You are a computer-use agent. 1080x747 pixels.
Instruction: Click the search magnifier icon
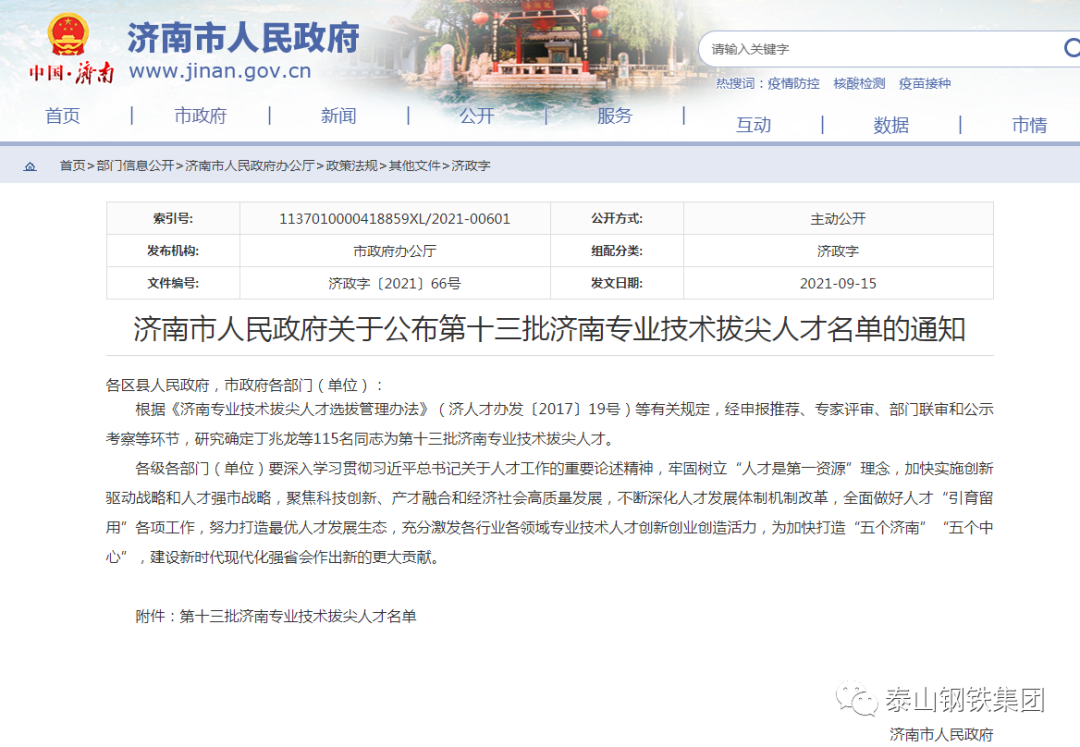point(1071,48)
